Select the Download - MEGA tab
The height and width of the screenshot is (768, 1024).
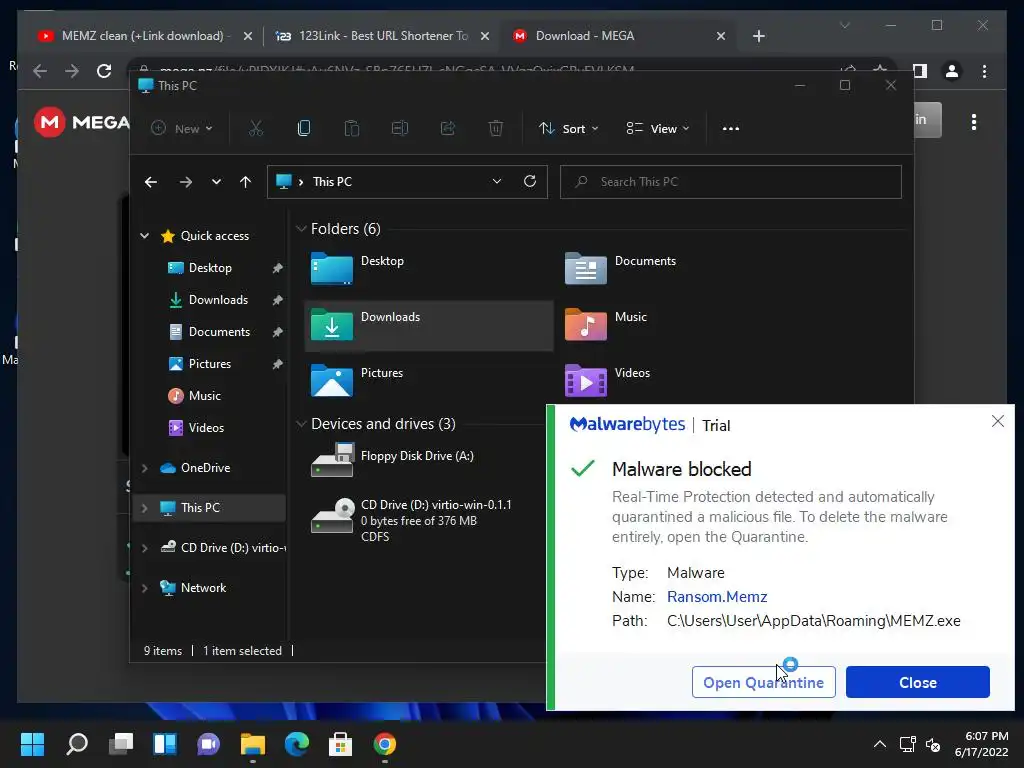(584, 36)
